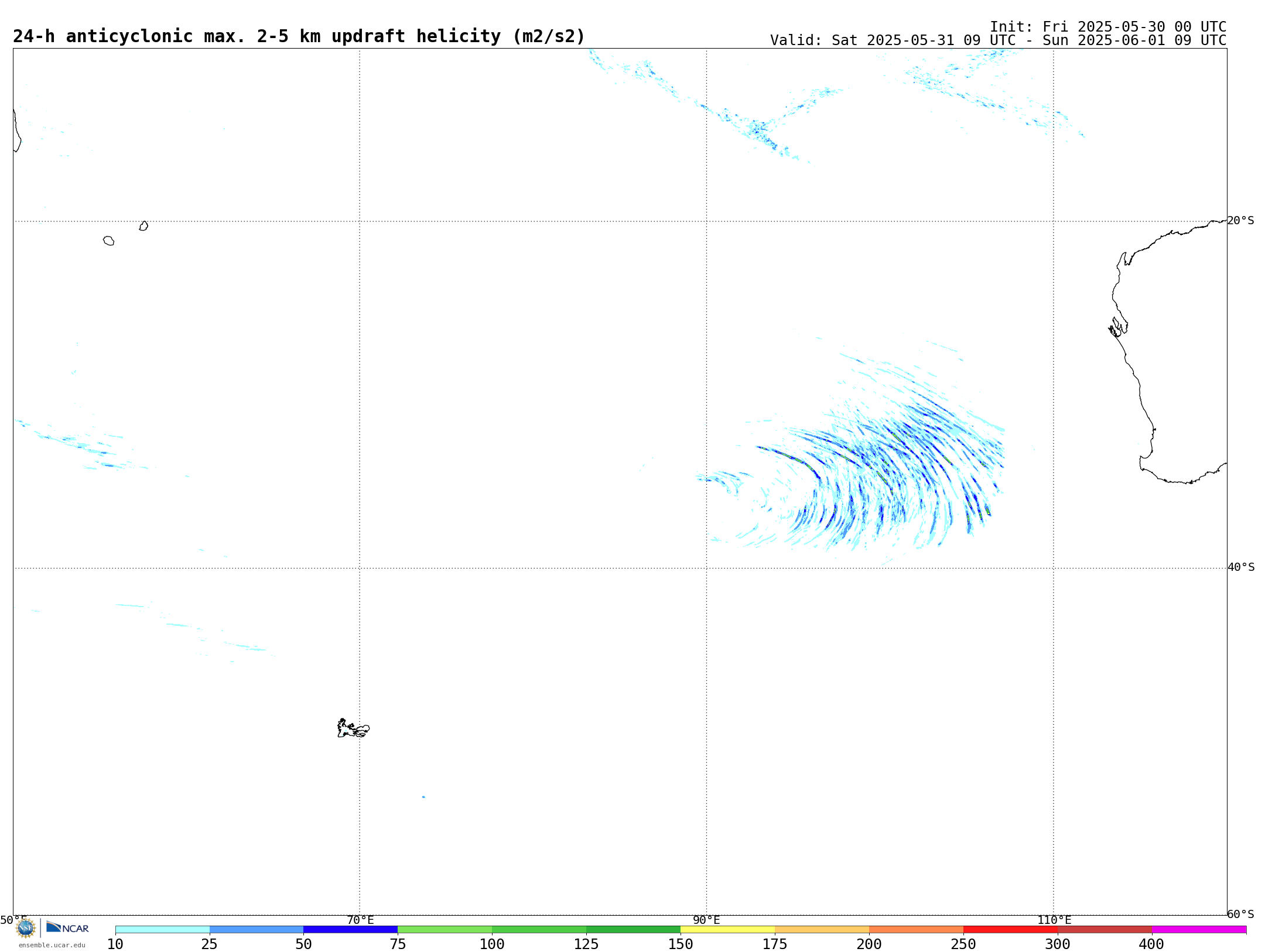Click the medium green 100-125 color segment
Image resolution: width=1265 pixels, height=952 pixels.
click(539, 930)
